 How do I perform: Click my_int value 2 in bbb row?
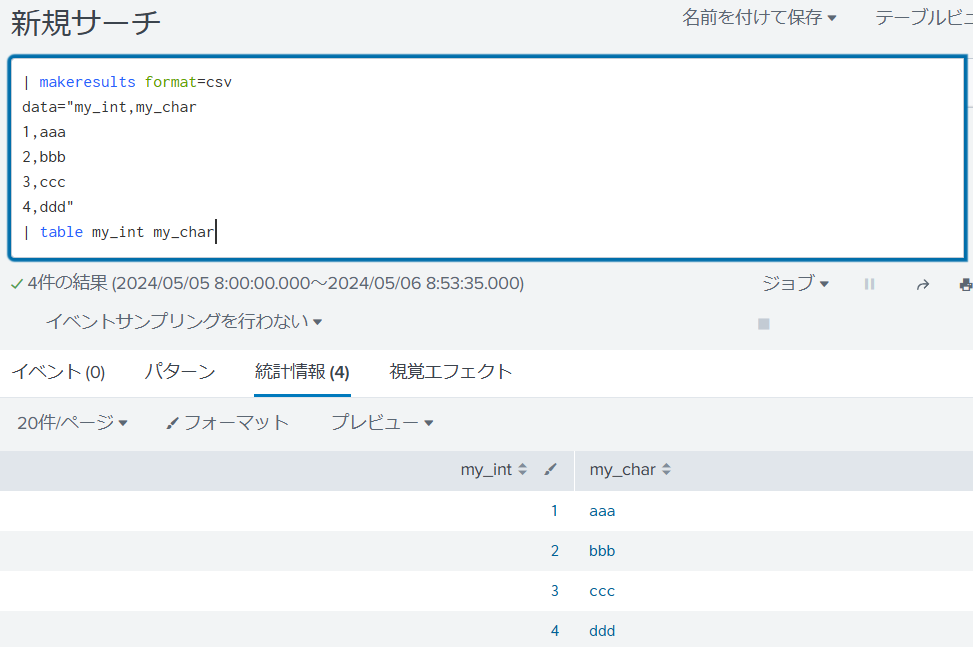555,551
